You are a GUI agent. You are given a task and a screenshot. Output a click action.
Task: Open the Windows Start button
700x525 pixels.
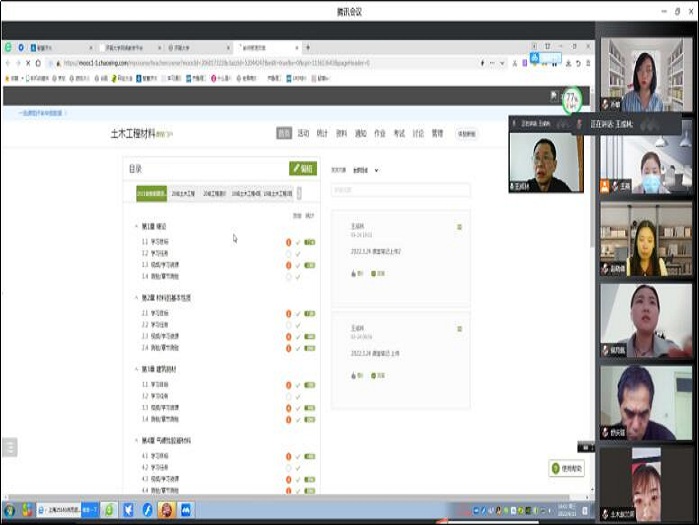point(9,510)
